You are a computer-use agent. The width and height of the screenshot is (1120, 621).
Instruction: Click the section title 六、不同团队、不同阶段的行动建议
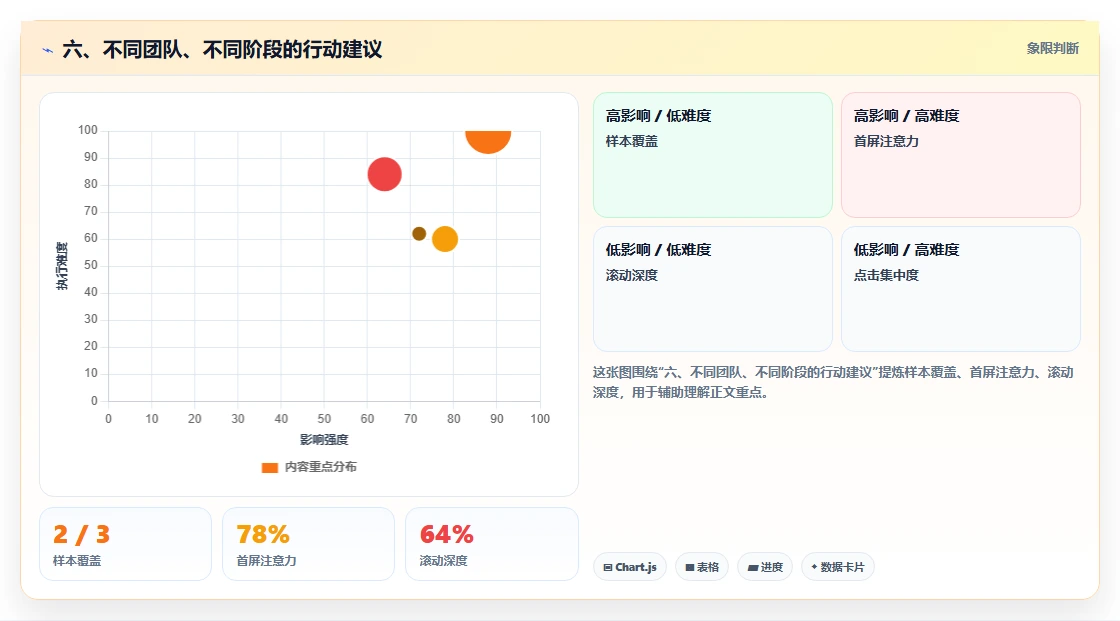222,49
